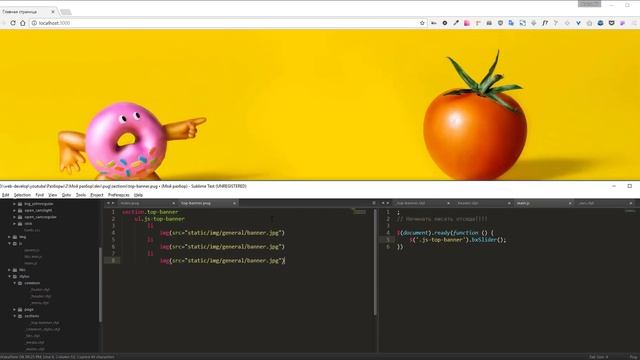Screen dimensions: 640x360
Task: Open the Project menu
Action: (97, 195)
